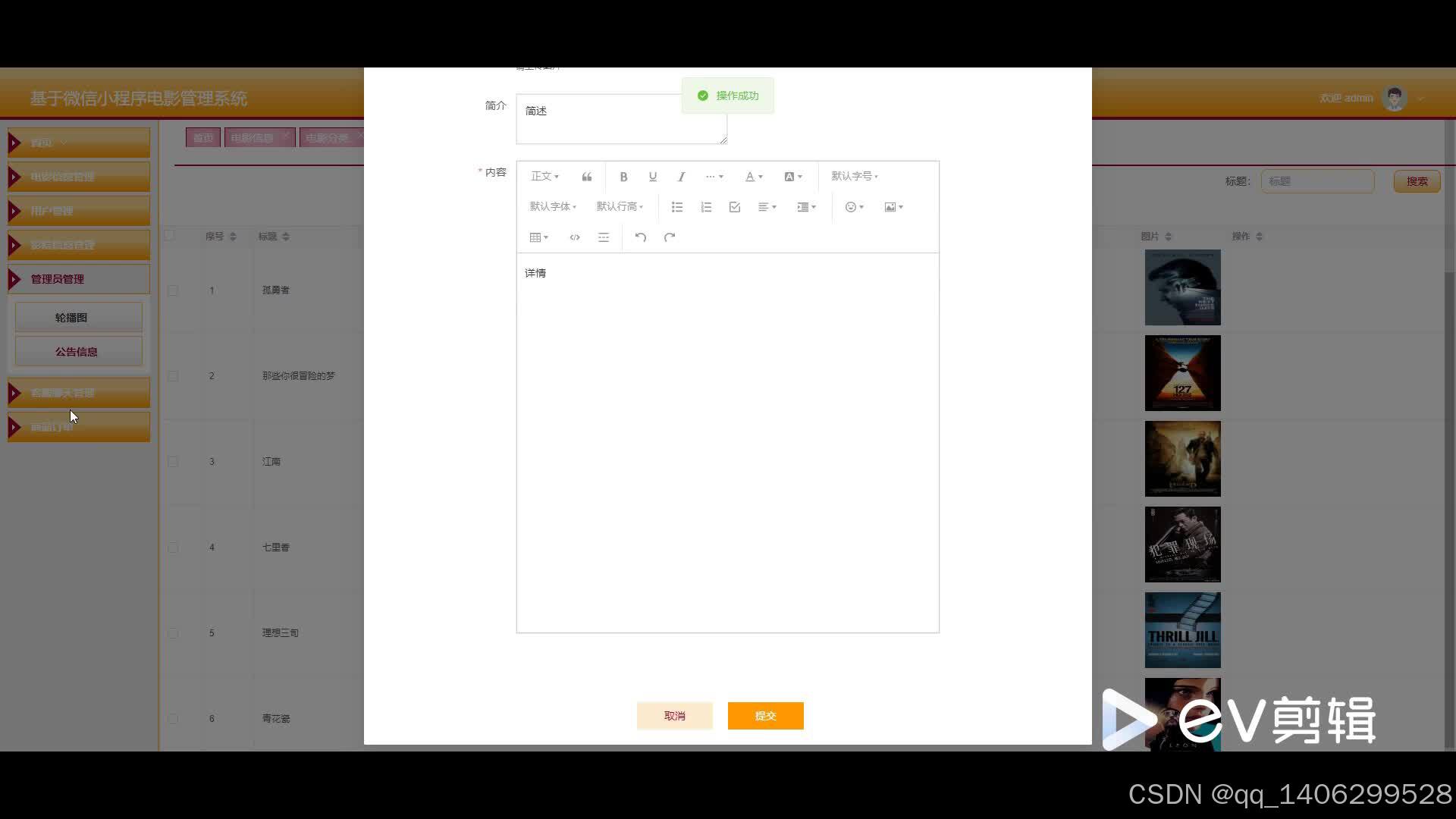Insert a numbered list

click(706, 207)
